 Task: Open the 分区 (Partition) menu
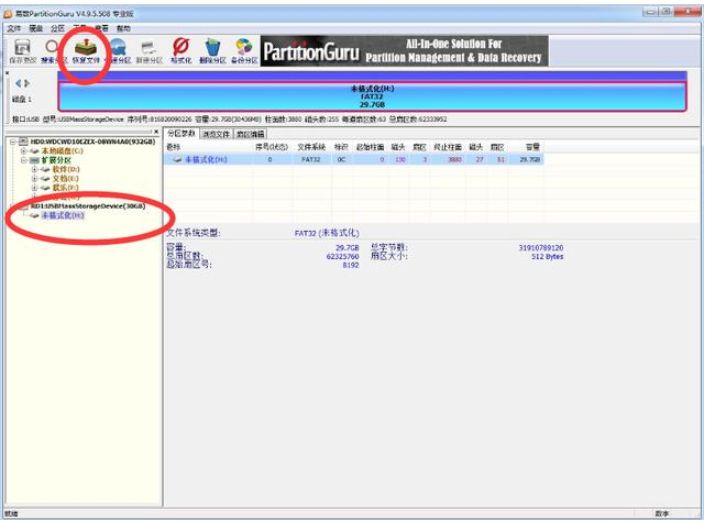(x=58, y=28)
